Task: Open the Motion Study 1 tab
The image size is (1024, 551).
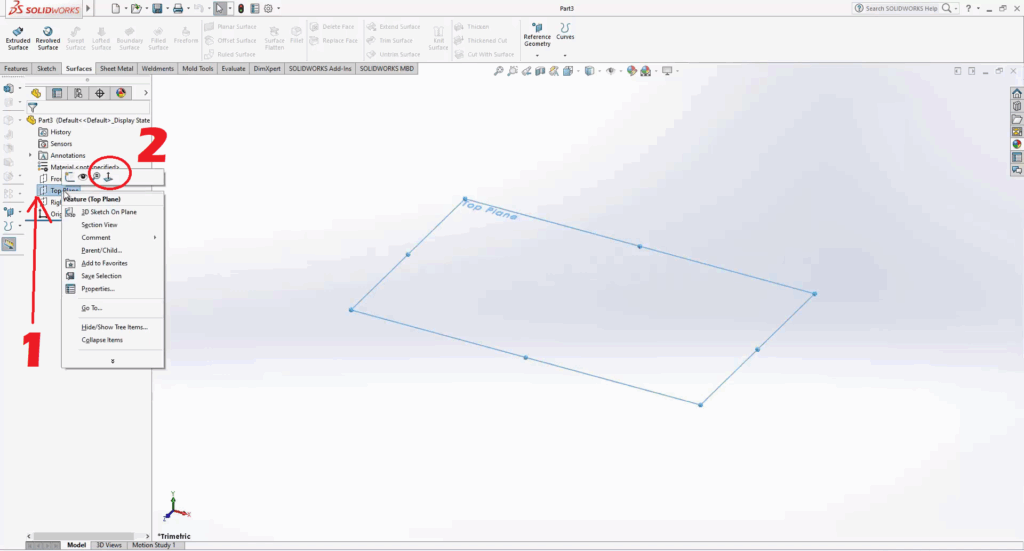Action: (153, 545)
